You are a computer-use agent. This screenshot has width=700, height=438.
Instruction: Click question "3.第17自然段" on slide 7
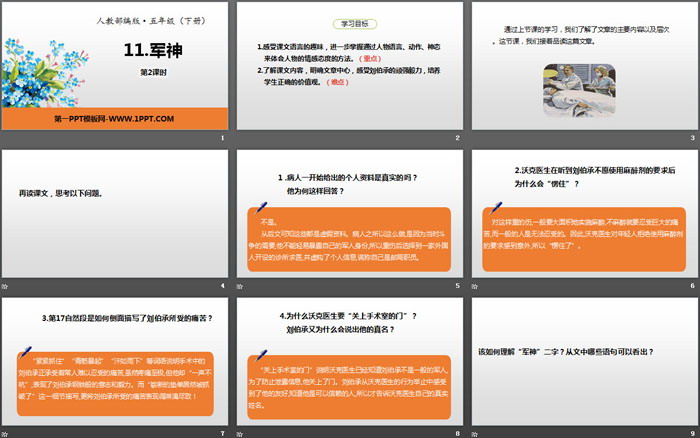point(127,318)
